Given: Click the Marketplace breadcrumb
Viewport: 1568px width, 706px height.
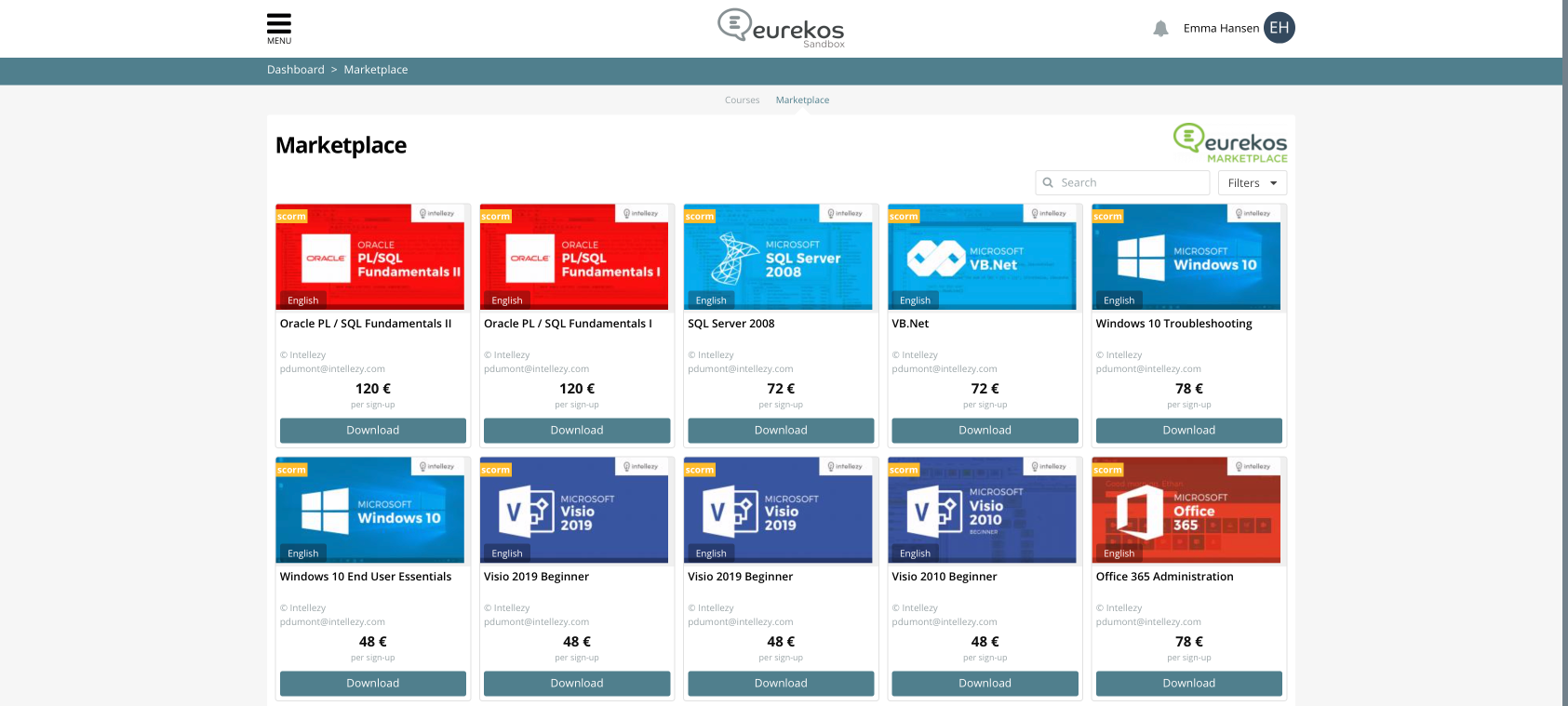Looking at the screenshot, I should [x=376, y=70].
